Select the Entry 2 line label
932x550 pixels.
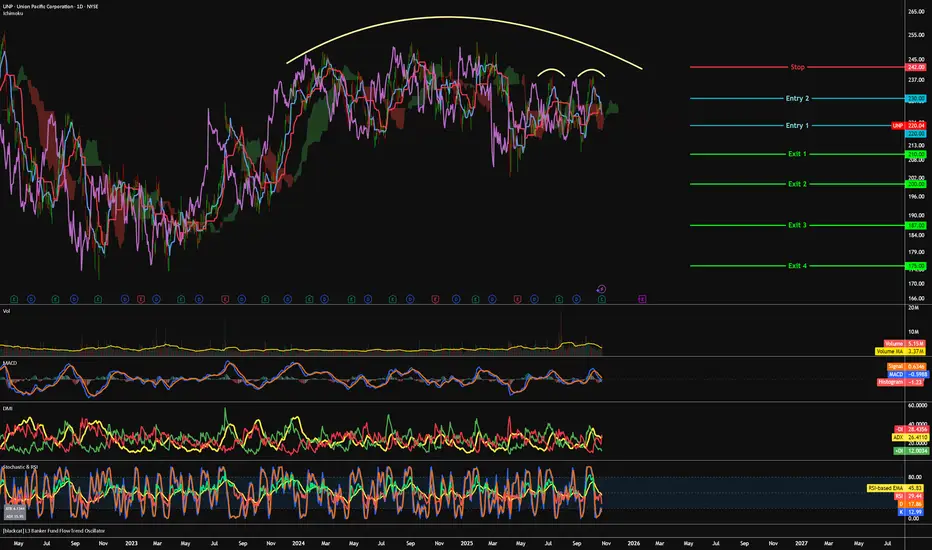pos(797,99)
